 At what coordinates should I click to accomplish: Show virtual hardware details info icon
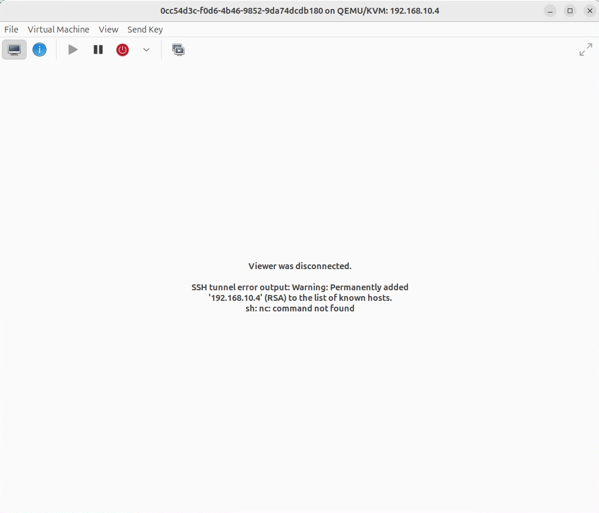click(39, 50)
